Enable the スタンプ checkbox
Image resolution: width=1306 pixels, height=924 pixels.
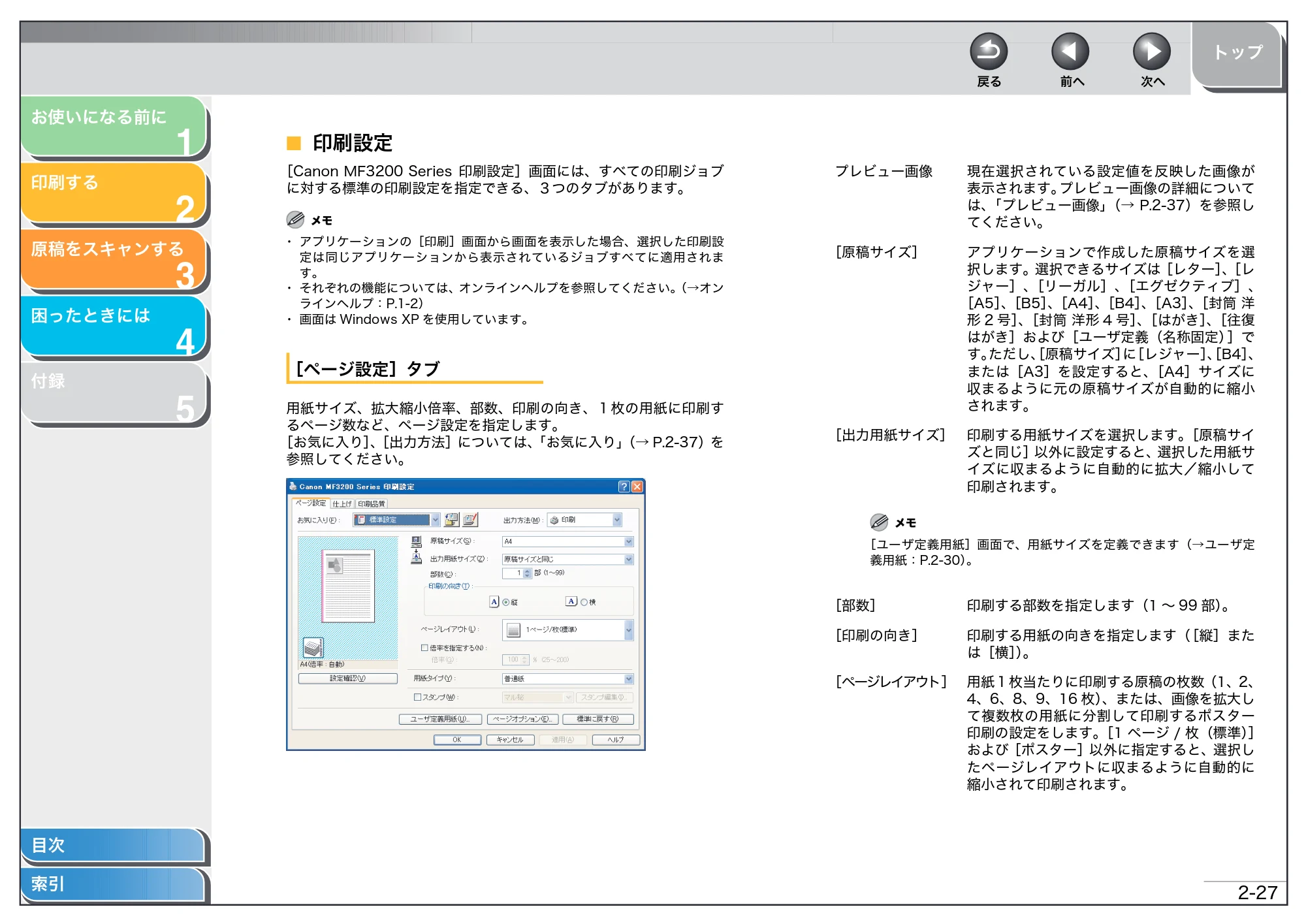click(x=417, y=697)
